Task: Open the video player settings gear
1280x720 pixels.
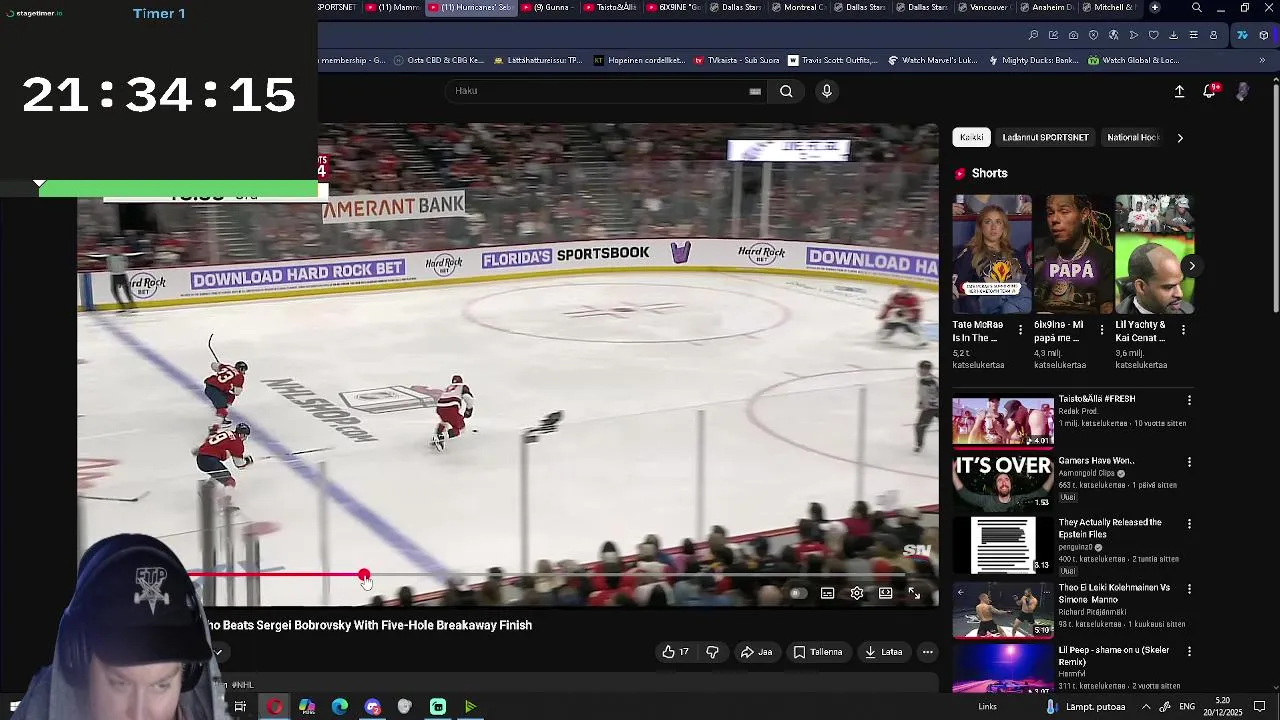Action: tap(857, 593)
